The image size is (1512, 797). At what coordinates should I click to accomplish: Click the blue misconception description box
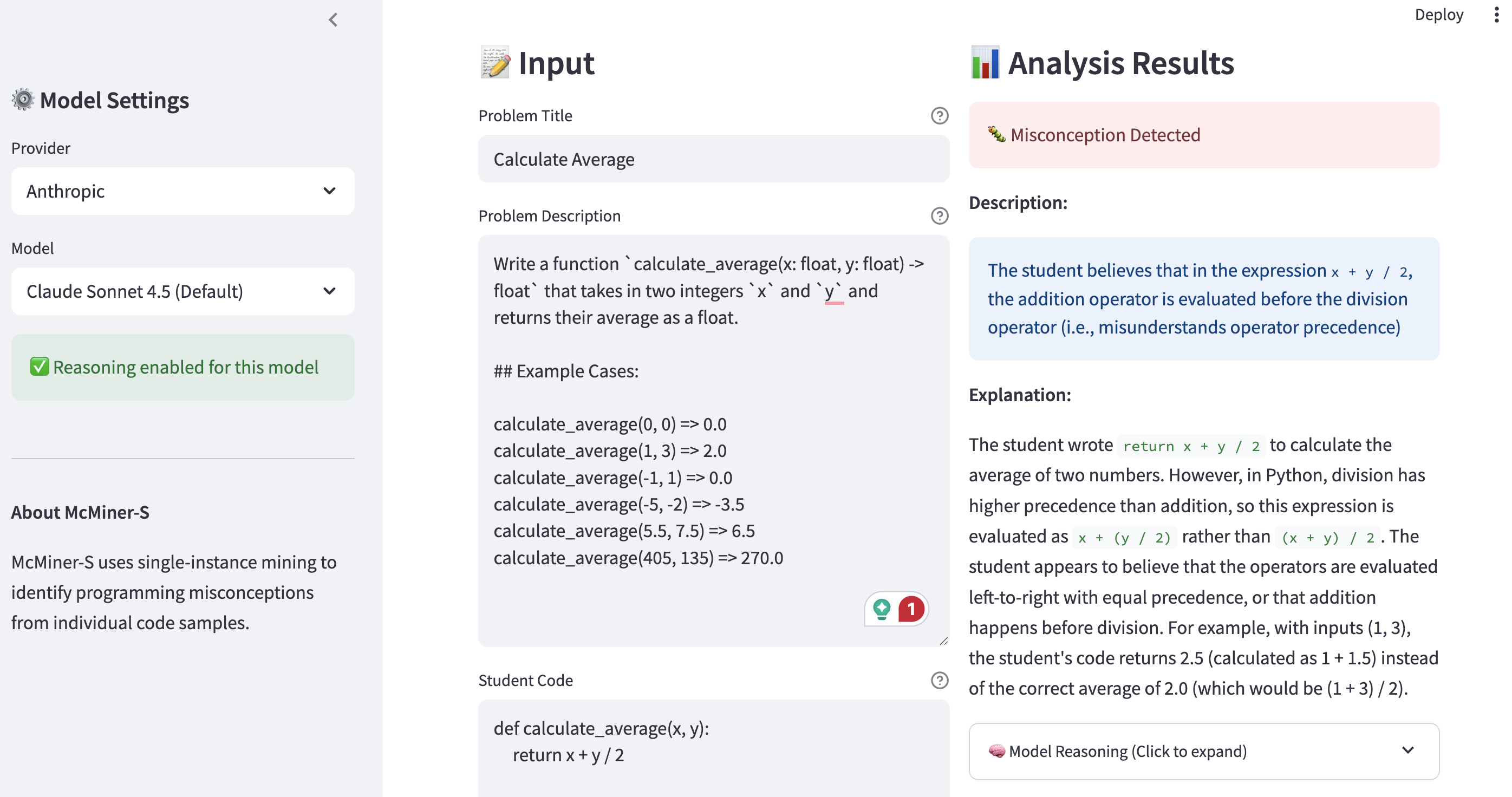pos(1203,299)
